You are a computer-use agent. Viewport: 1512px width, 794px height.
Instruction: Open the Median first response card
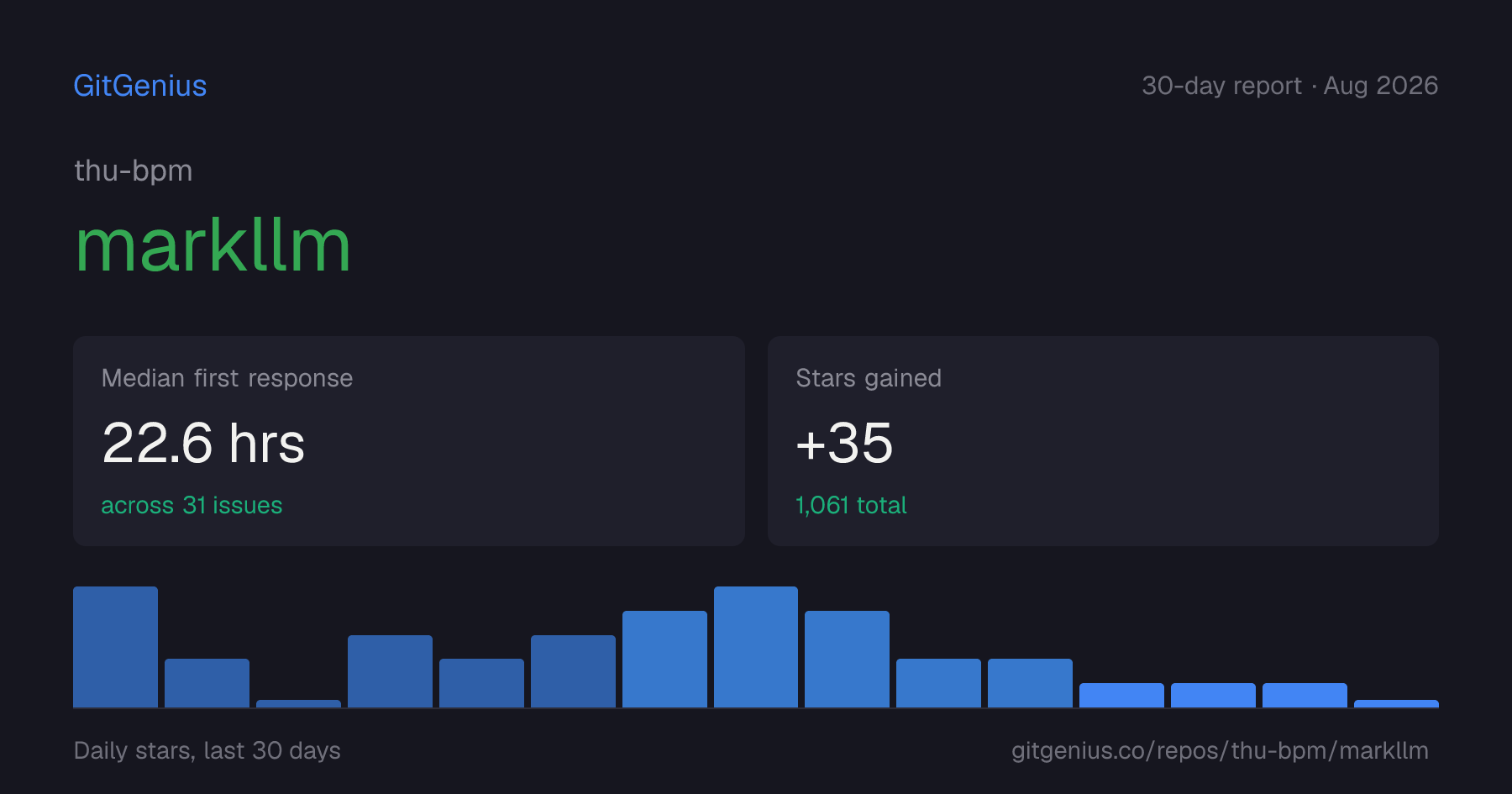point(409,441)
